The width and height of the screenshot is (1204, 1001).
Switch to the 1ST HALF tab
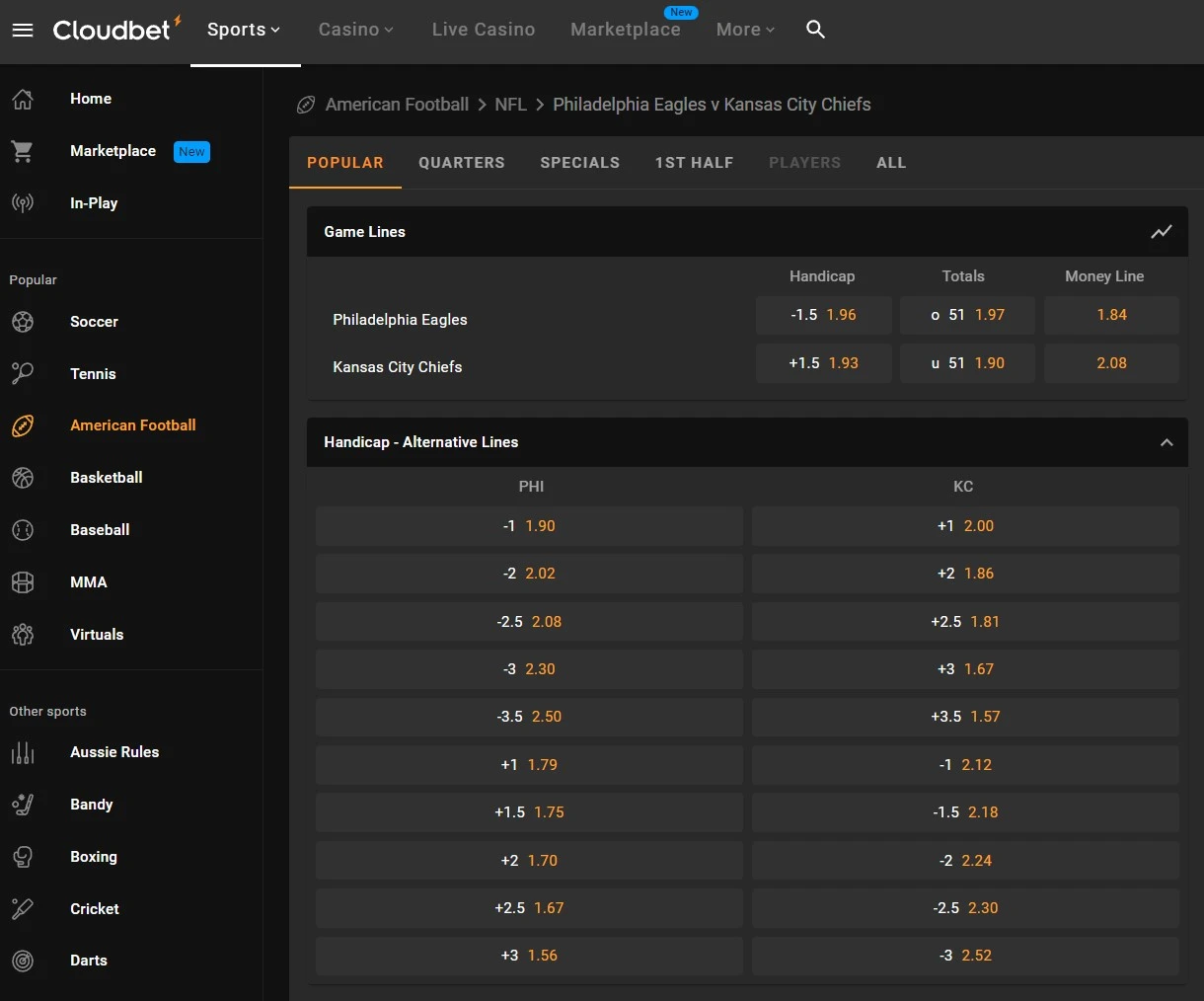pyautogui.click(x=695, y=163)
